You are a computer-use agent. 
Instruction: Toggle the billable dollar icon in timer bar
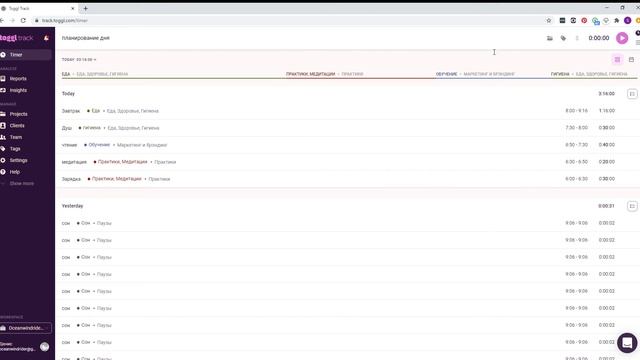[x=577, y=38]
